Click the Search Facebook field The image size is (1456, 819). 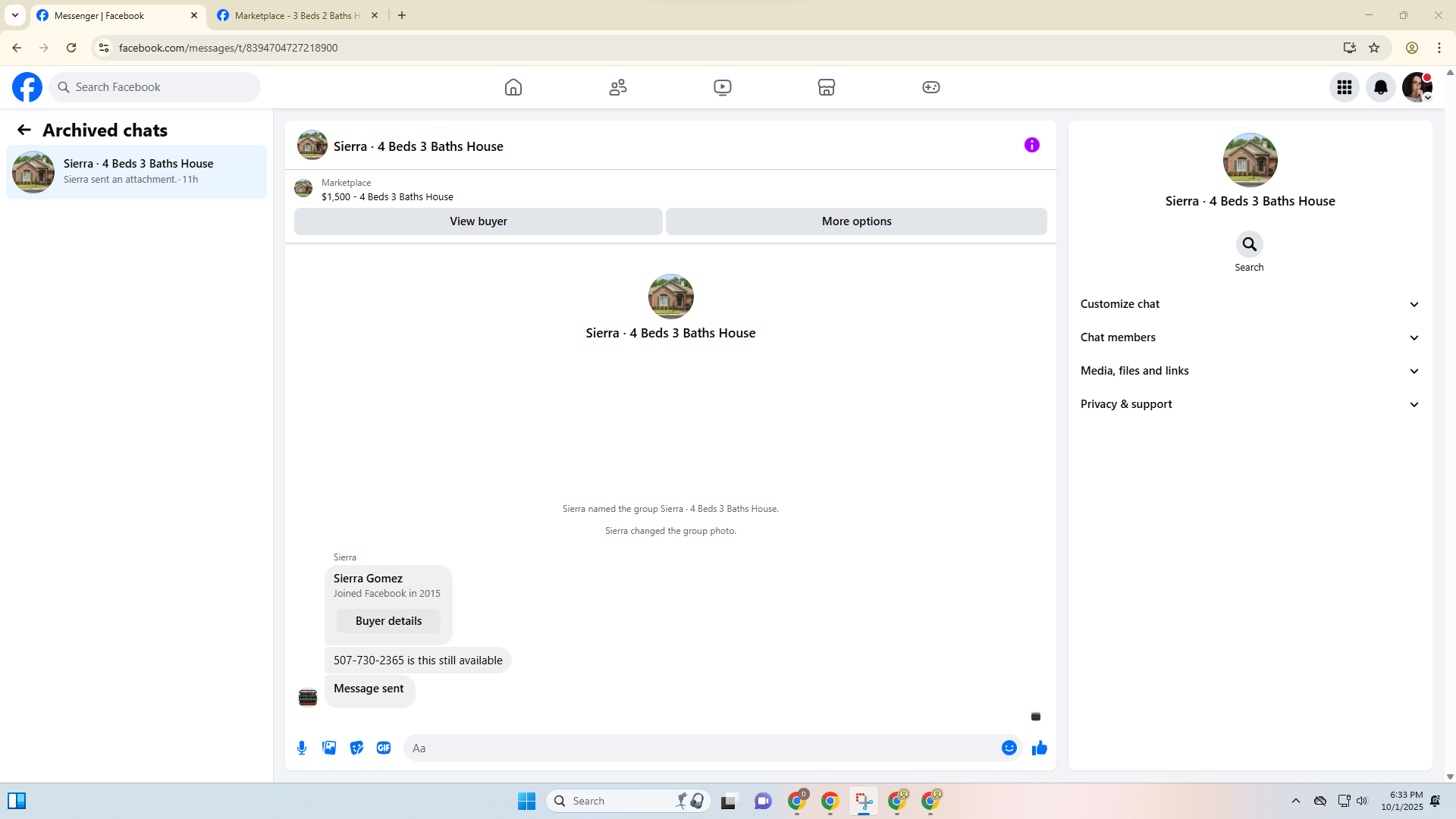coord(155,87)
